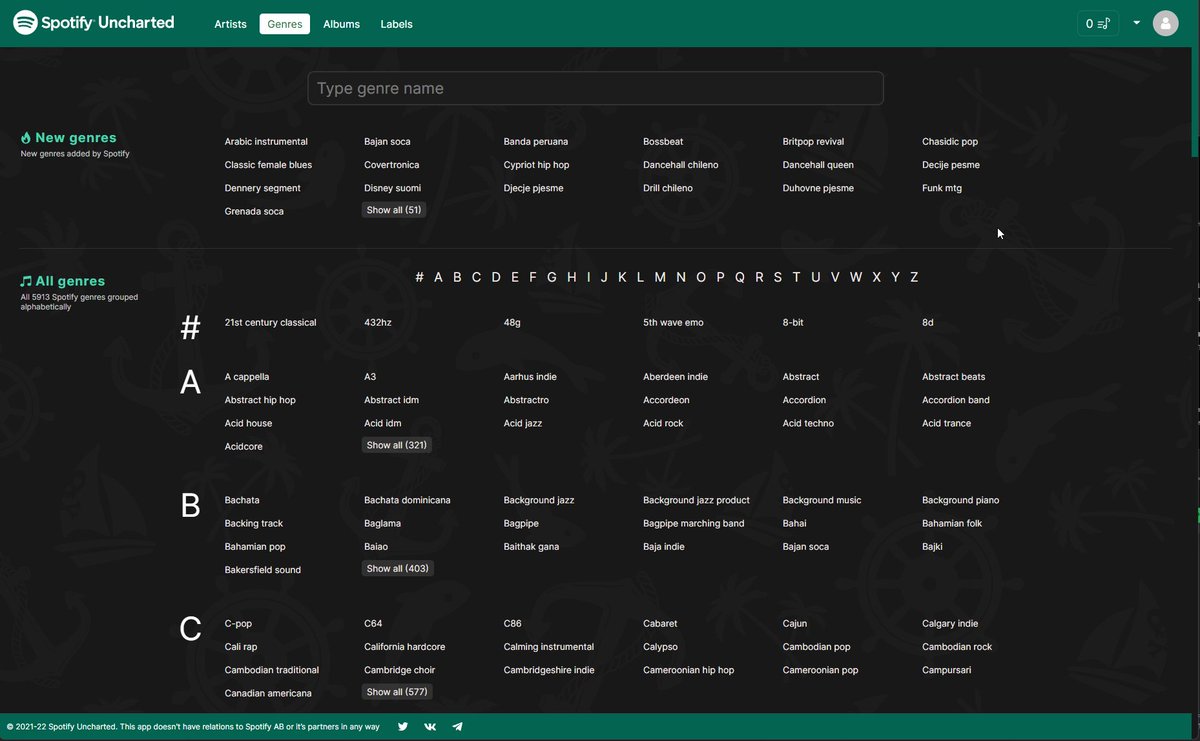Image resolution: width=1200 pixels, height=741 pixels.
Task: Open the Acidcore genre
Action: (x=244, y=447)
